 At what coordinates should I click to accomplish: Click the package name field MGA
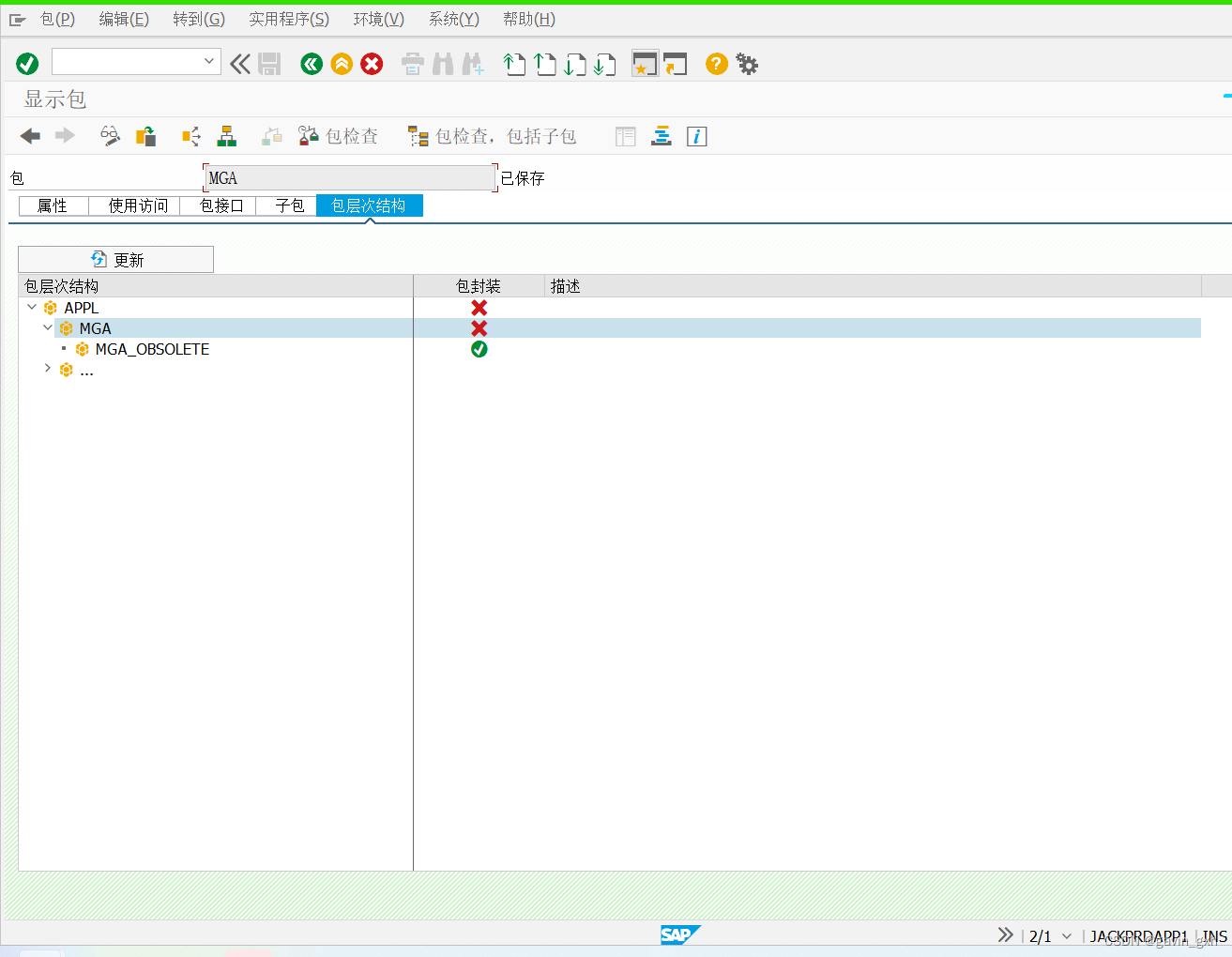coord(350,178)
